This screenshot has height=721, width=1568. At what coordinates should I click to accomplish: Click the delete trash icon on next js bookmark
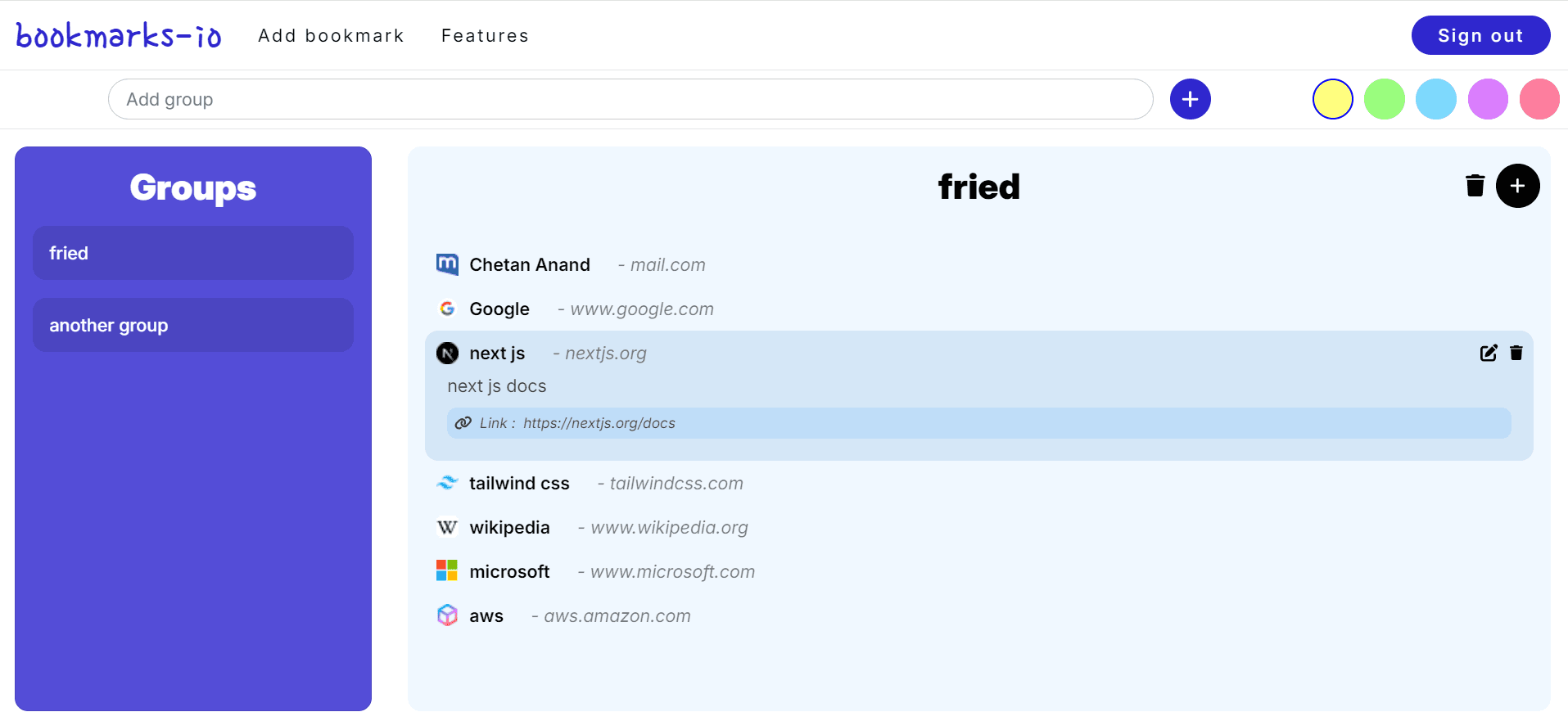1516,353
